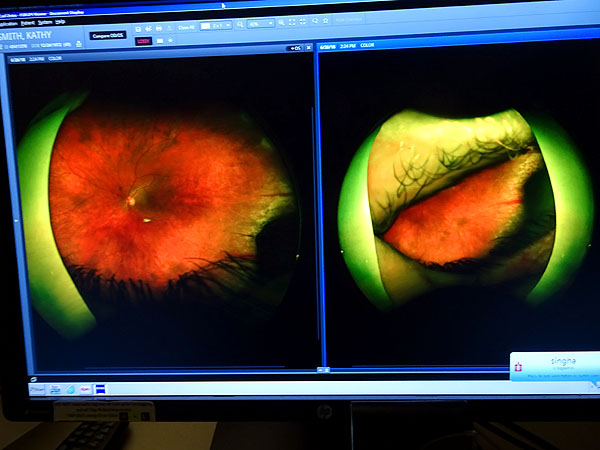The width and height of the screenshot is (600, 450).
Task: Click the splitter control at bottom between panels
Action: [x=324, y=370]
